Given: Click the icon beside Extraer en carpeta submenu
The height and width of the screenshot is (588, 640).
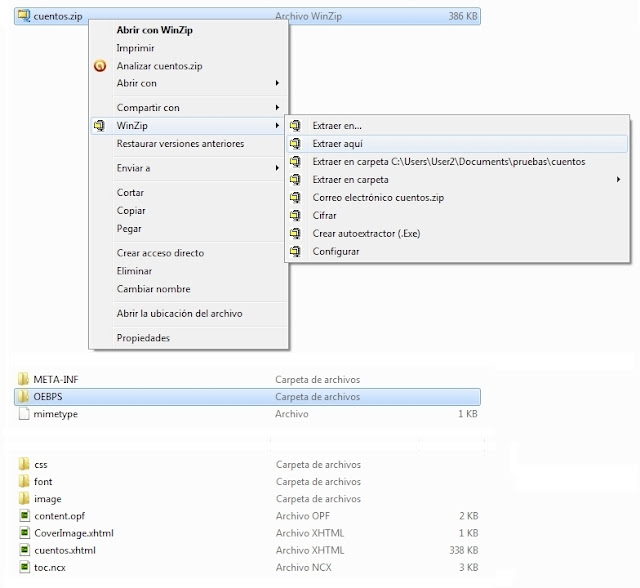Looking at the screenshot, I should click(295, 180).
